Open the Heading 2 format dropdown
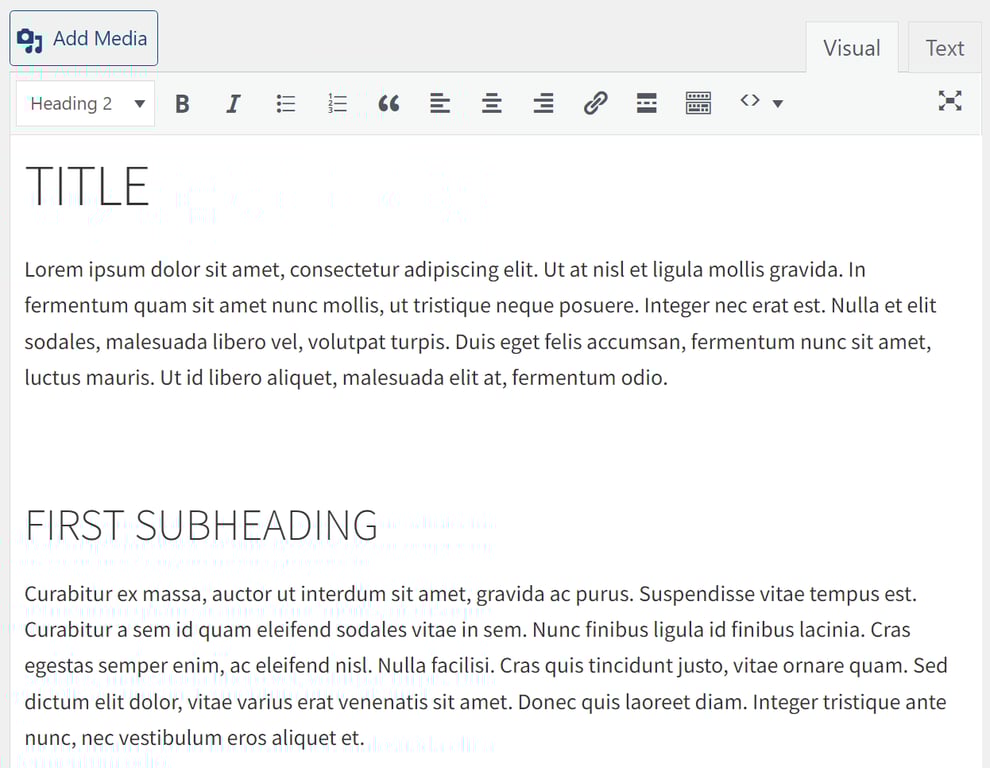This screenshot has width=990, height=768. (x=85, y=102)
